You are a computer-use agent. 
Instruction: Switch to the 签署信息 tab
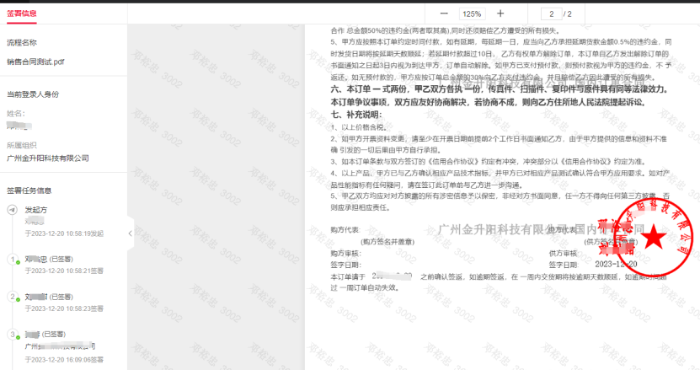(x=21, y=13)
